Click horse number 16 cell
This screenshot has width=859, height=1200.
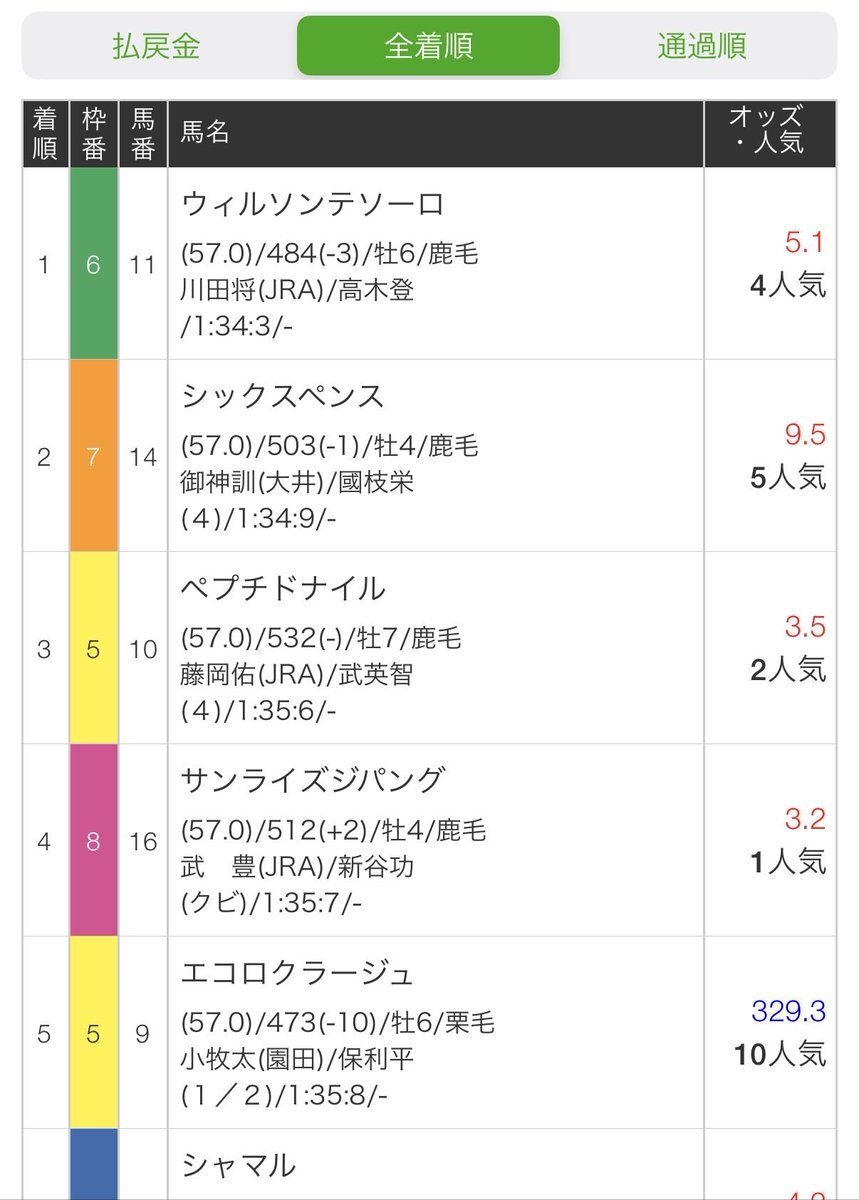point(143,842)
